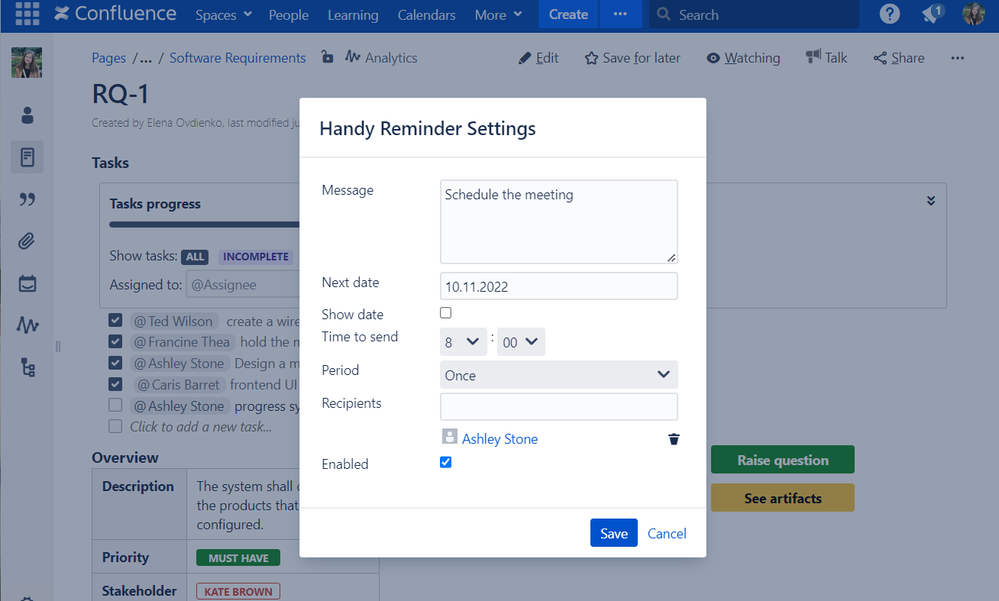This screenshot has height=601, width=999.
Task: Open page more actions ellipsis
Action: [958, 58]
